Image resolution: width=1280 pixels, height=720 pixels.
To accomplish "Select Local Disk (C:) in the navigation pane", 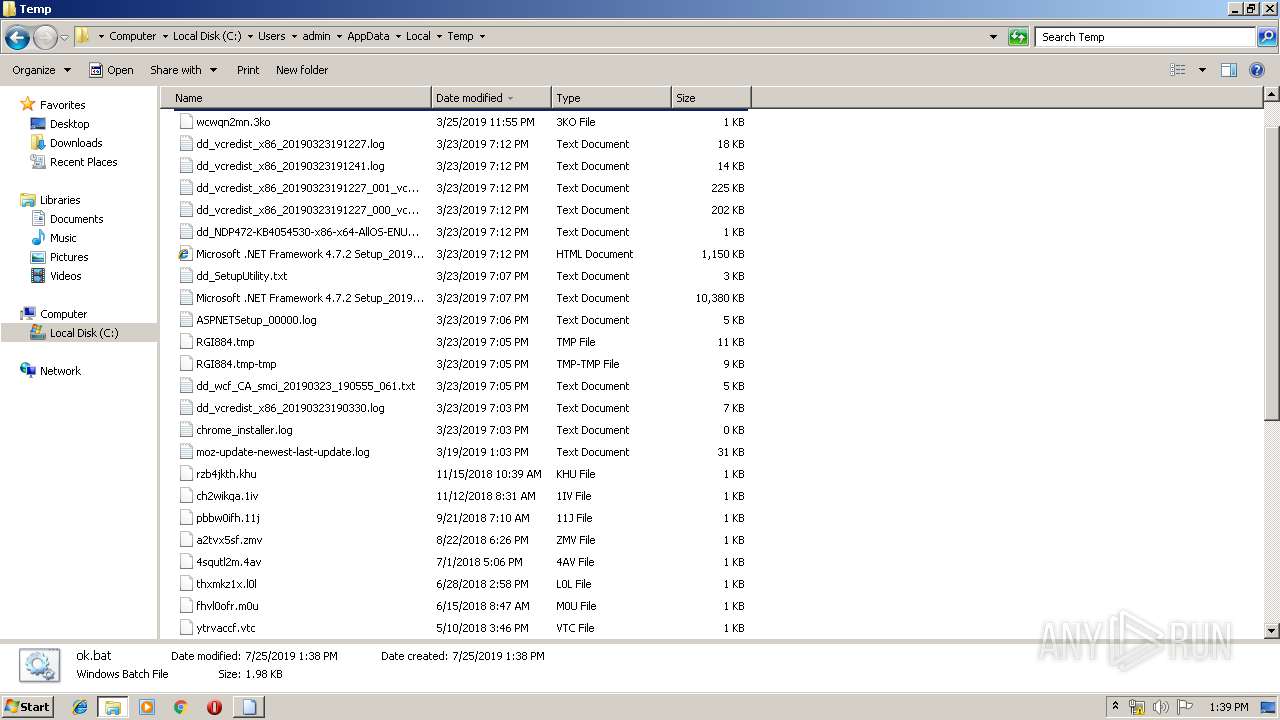I will click(84, 333).
